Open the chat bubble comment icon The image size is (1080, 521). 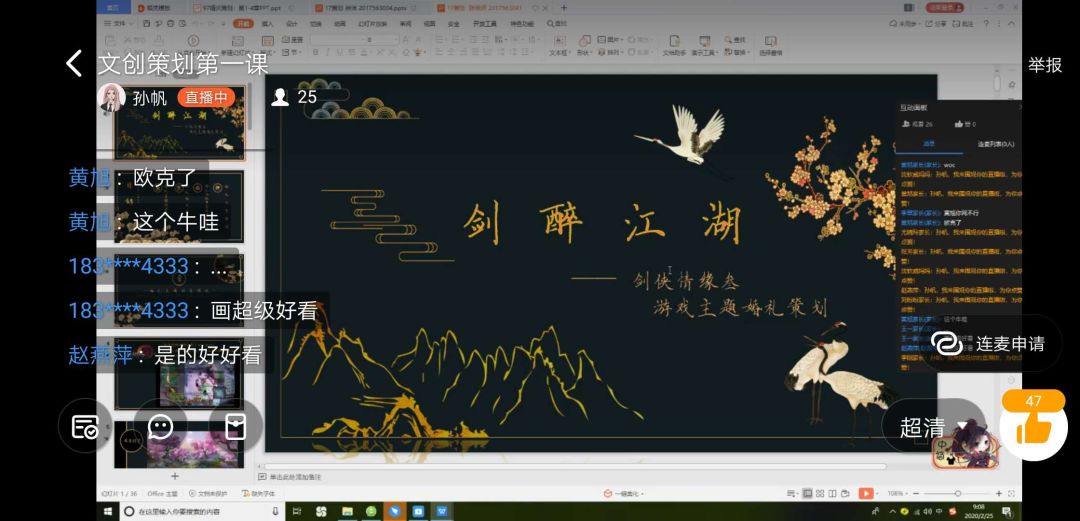click(x=160, y=427)
